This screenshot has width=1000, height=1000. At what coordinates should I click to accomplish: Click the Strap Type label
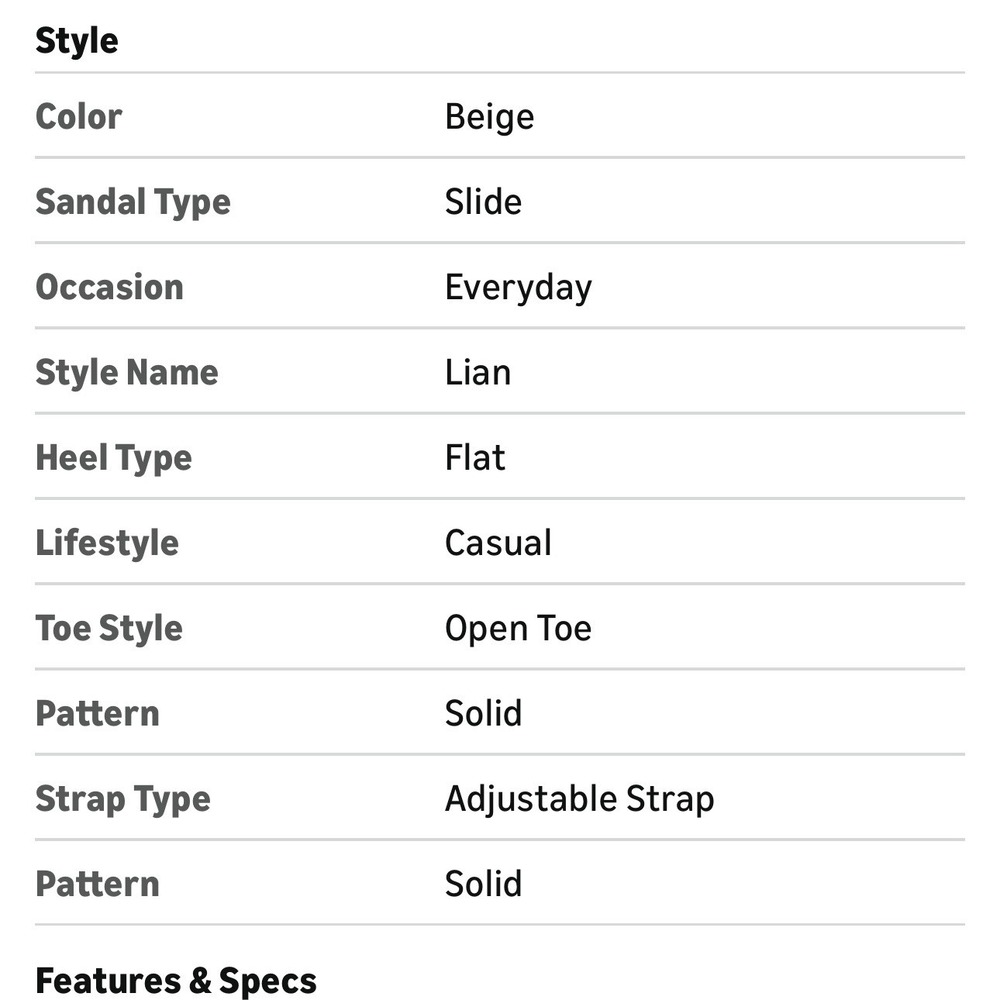tap(123, 799)
